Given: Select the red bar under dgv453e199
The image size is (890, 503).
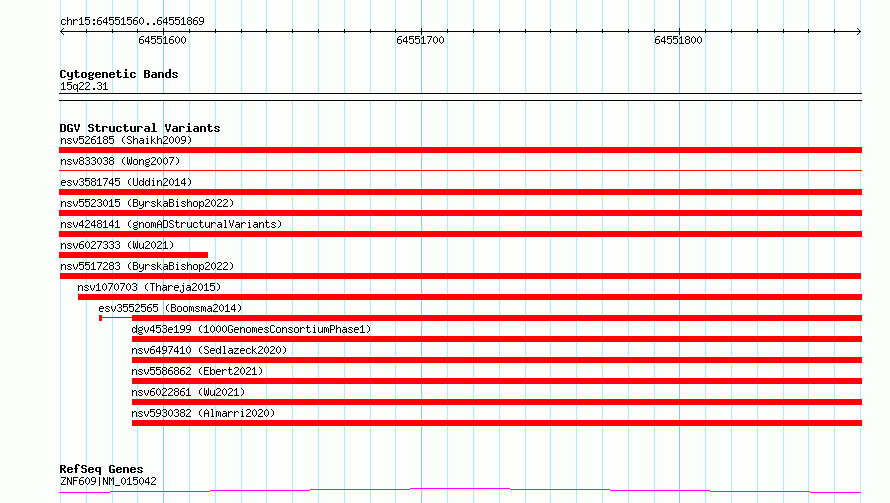Looking at the screenshot, I should 497,339.
